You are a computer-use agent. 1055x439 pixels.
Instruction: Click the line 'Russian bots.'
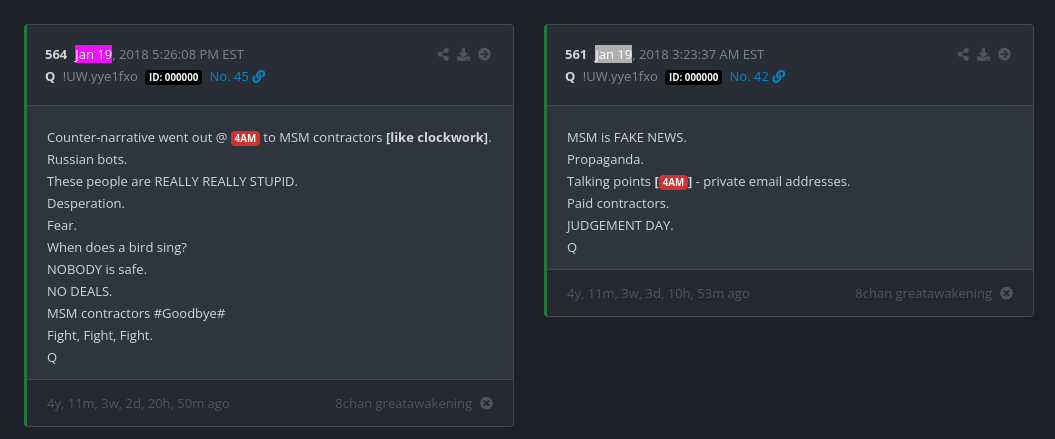[x=87, y=160]
